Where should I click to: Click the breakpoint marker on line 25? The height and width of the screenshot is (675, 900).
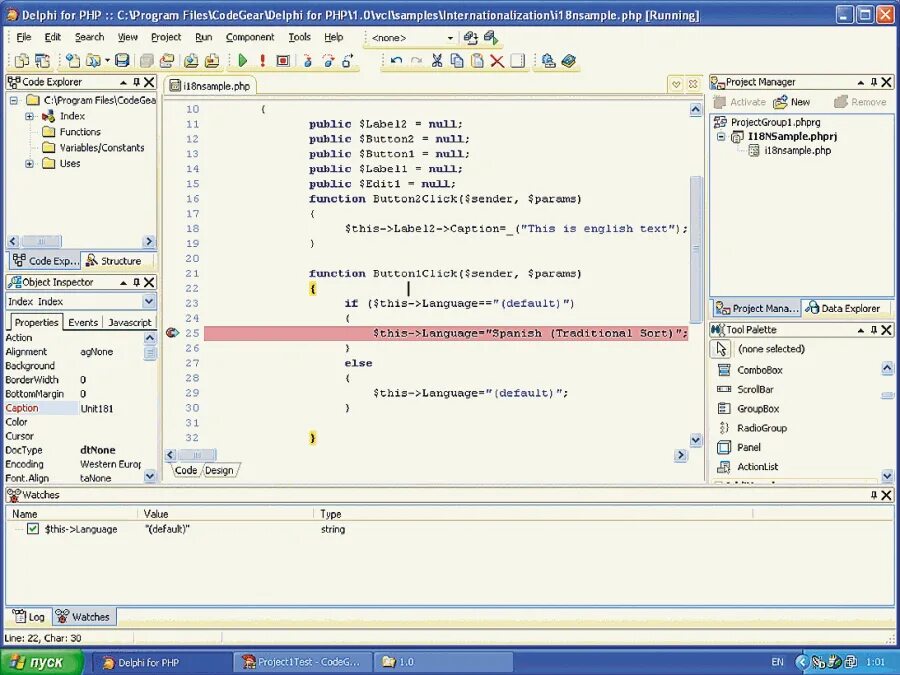coord(172,333)
